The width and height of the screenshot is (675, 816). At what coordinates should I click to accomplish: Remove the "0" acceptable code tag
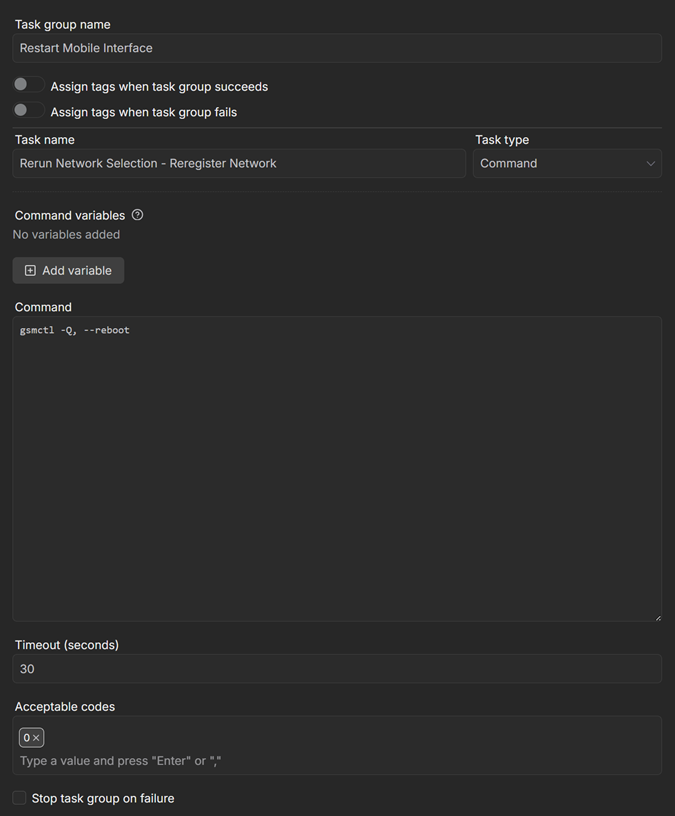37,738
